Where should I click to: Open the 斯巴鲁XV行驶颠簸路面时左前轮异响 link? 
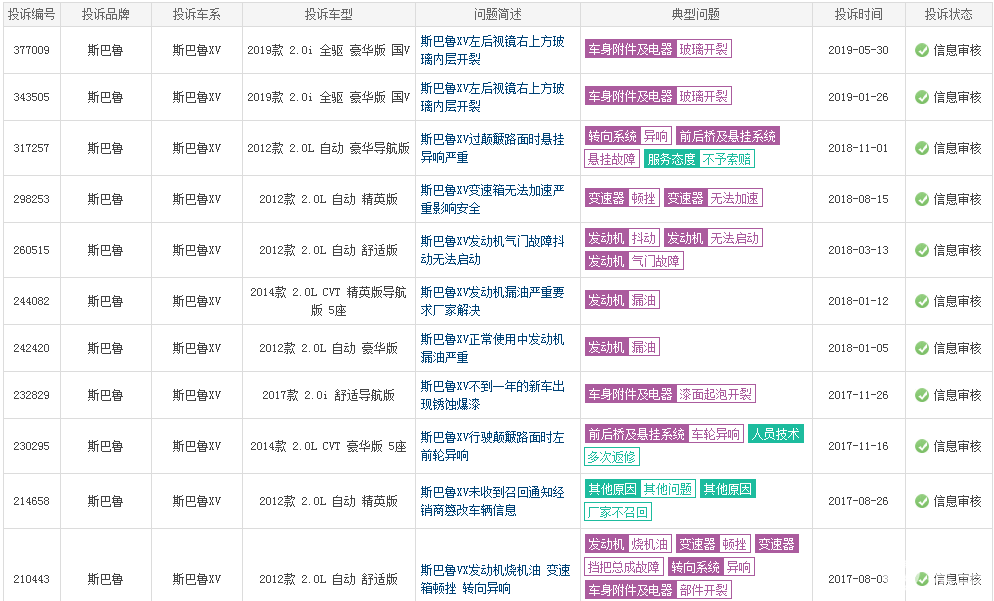point(493,446)
